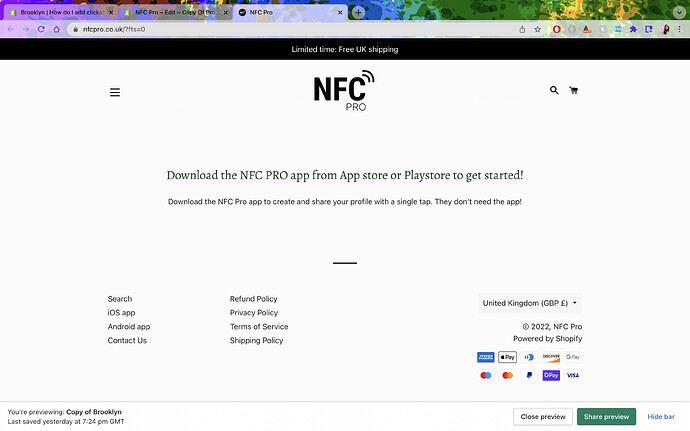Click the American Express payment icon
Viewport: 690px width, 431px height.
pyautogui.click(x=486, y=357)
